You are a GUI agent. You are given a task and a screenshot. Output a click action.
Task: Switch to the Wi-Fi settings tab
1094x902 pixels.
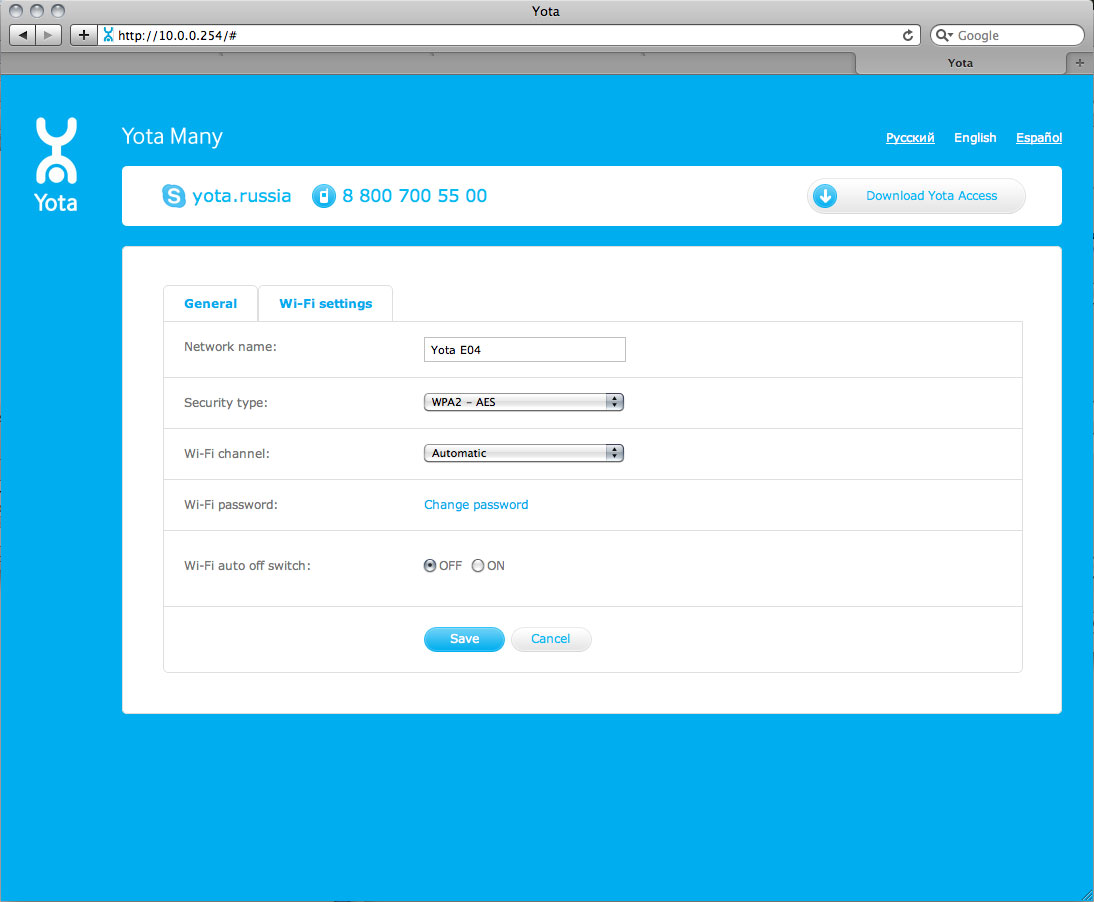(x=326, y=303)
